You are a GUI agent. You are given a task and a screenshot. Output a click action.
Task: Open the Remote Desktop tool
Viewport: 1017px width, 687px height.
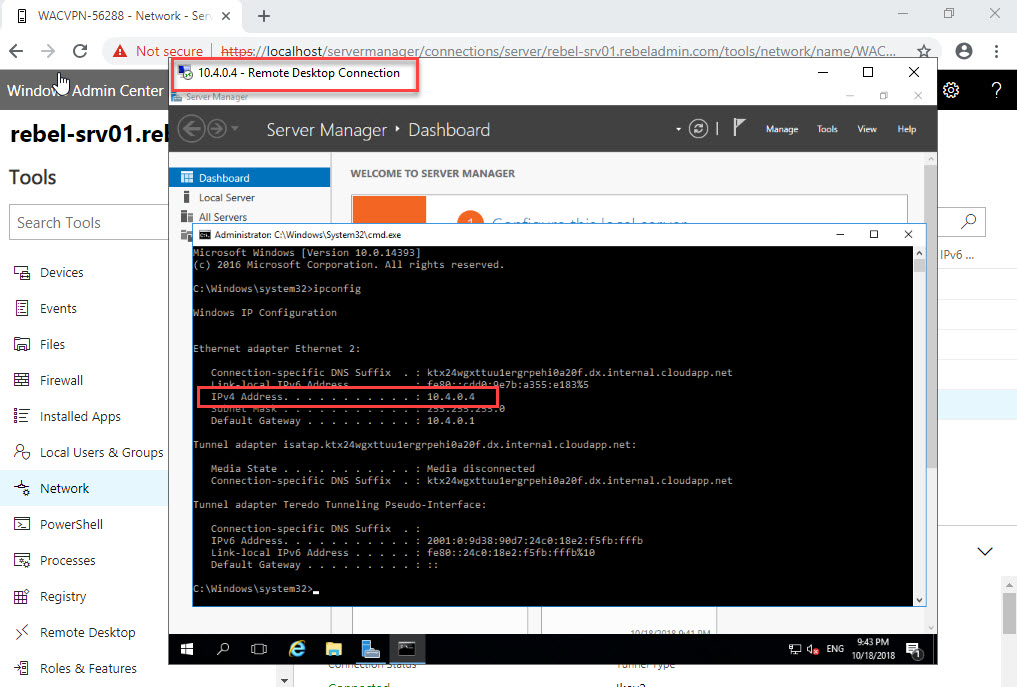tap(88, 632)
